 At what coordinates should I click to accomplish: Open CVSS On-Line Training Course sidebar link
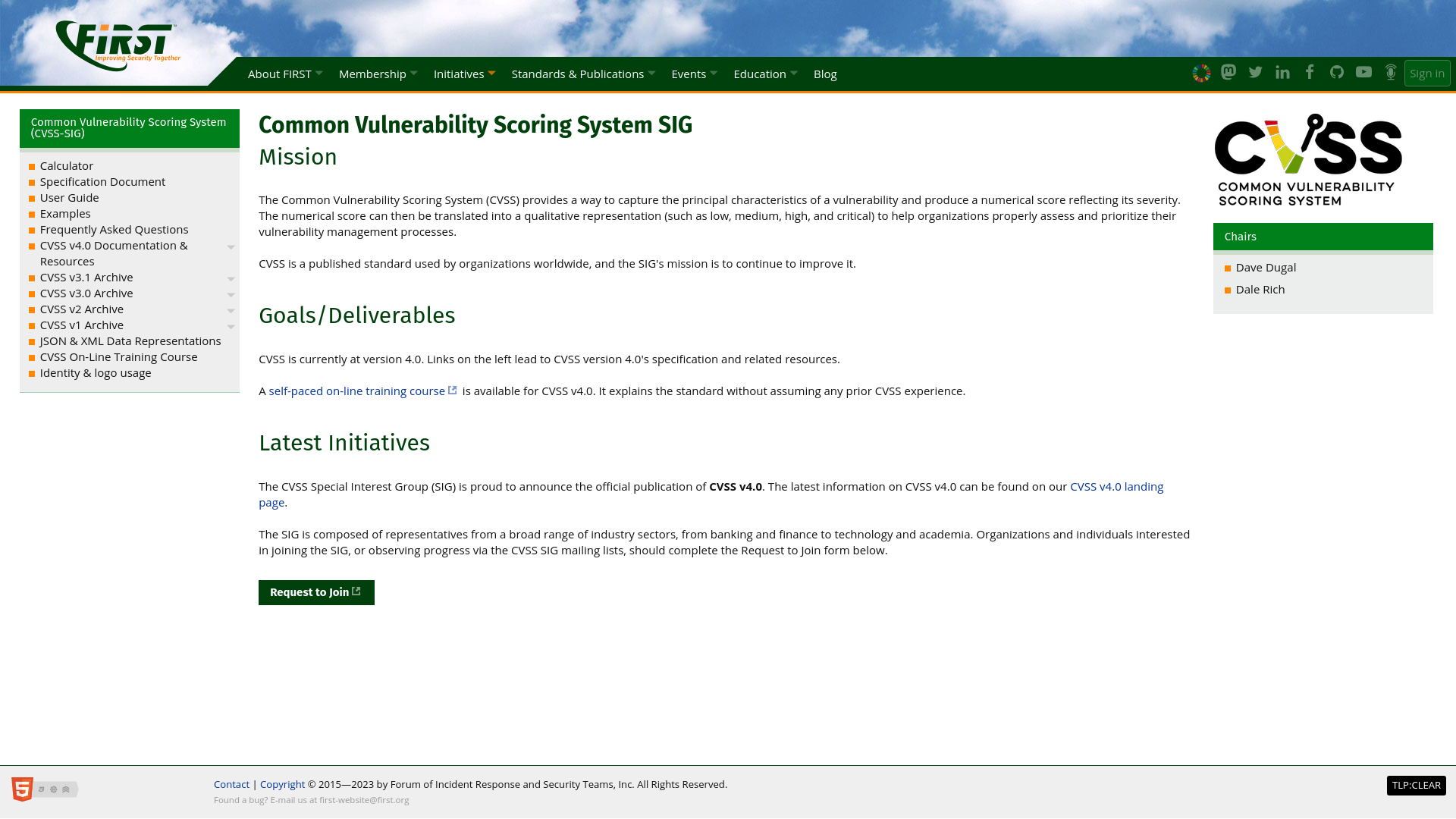click(118, 356)
